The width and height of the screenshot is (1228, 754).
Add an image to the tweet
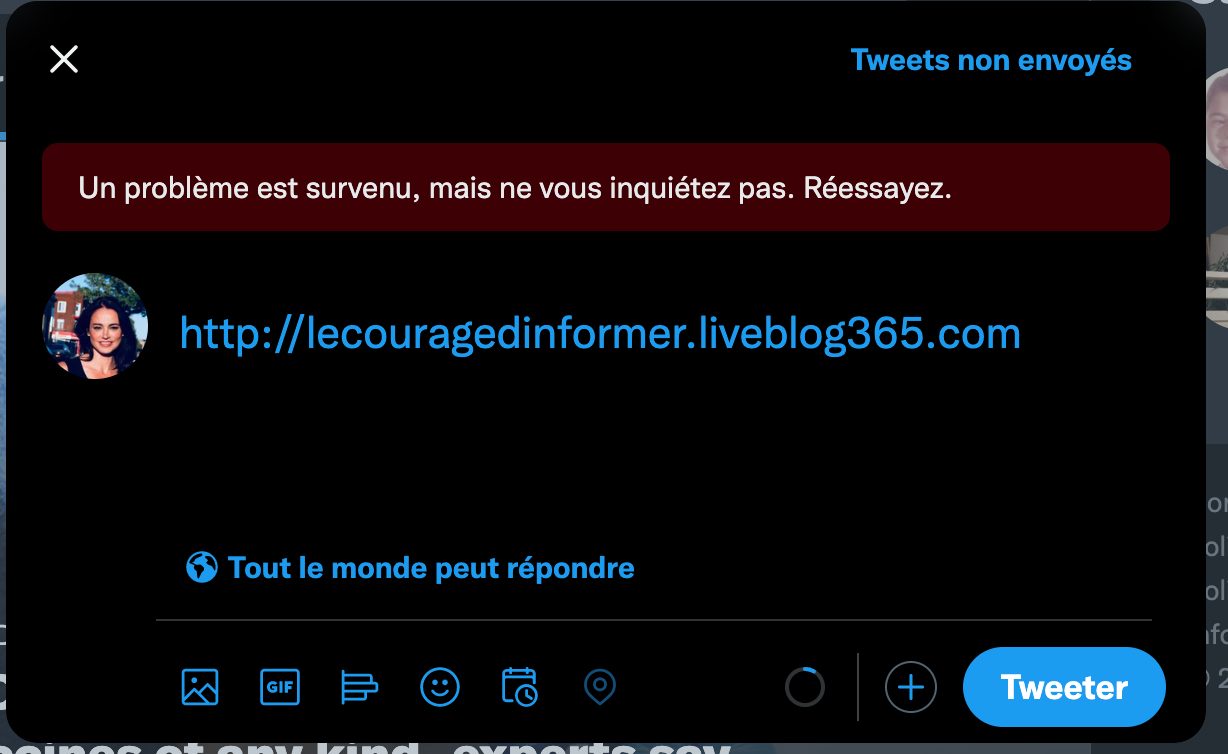200,687
